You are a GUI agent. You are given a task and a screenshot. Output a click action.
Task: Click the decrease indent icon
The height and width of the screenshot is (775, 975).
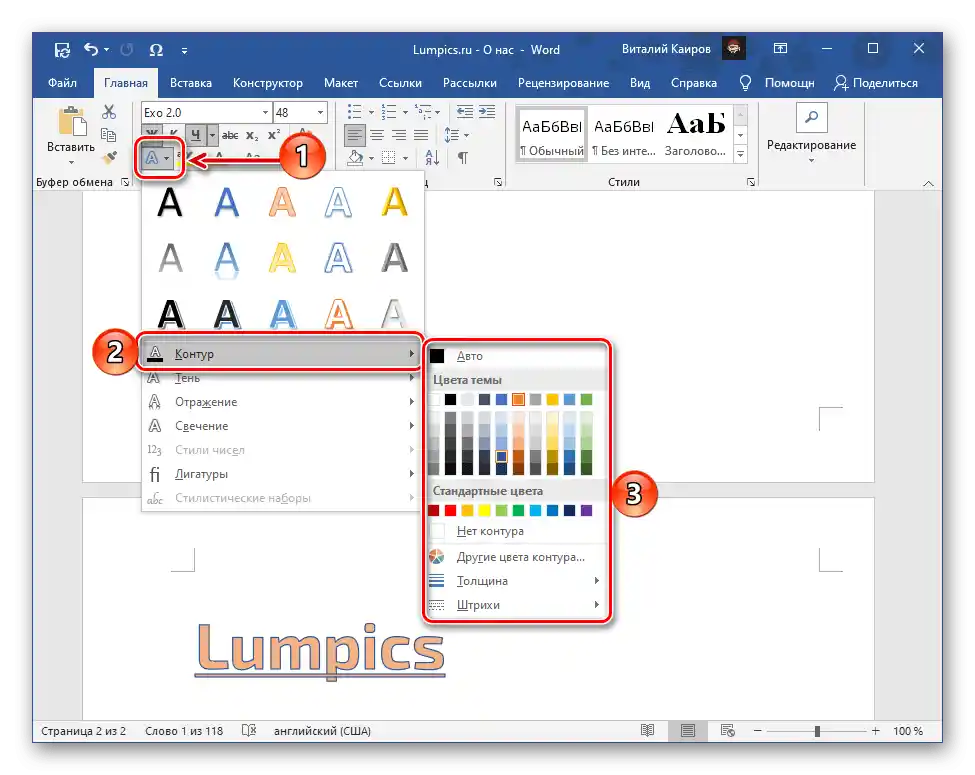point(464,112)
